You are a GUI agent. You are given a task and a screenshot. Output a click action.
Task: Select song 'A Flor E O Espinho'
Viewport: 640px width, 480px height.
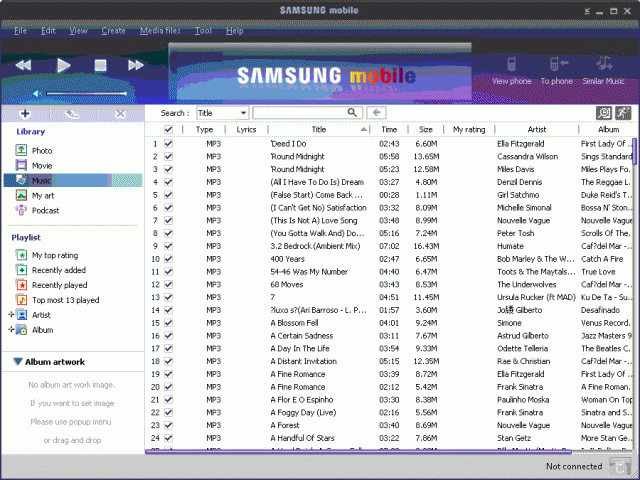pos(302,400)
